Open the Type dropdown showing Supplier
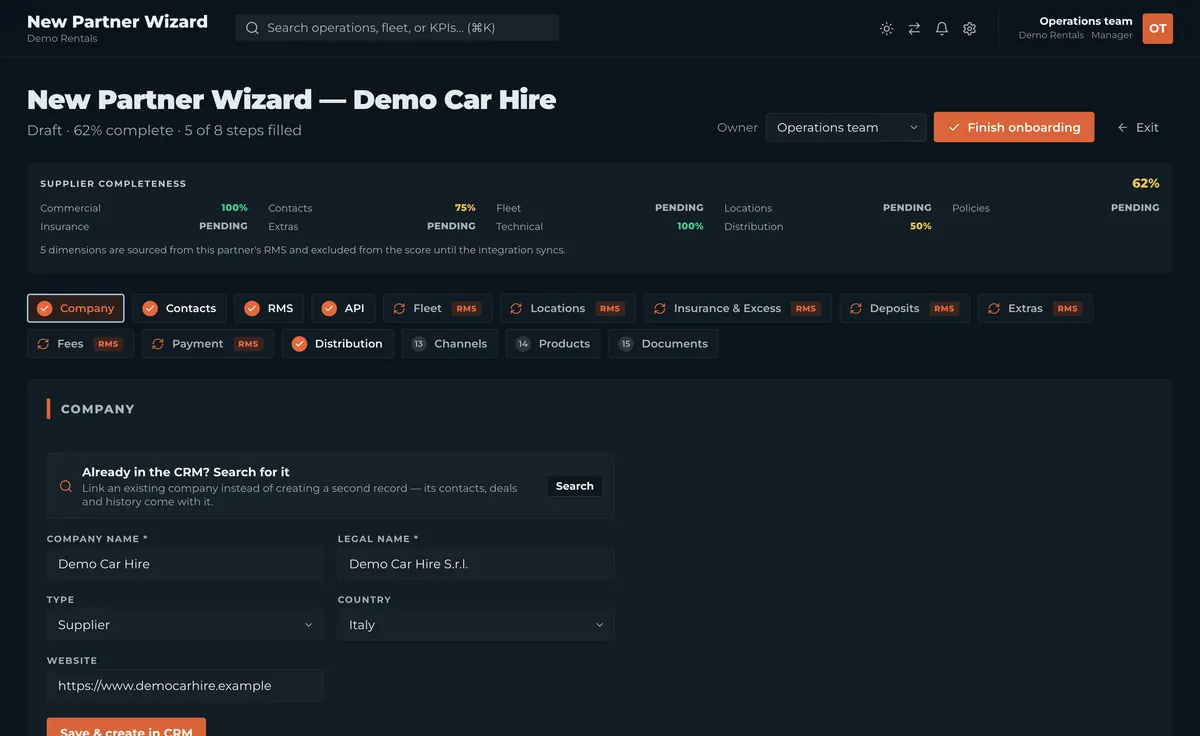 coord(185,625)
